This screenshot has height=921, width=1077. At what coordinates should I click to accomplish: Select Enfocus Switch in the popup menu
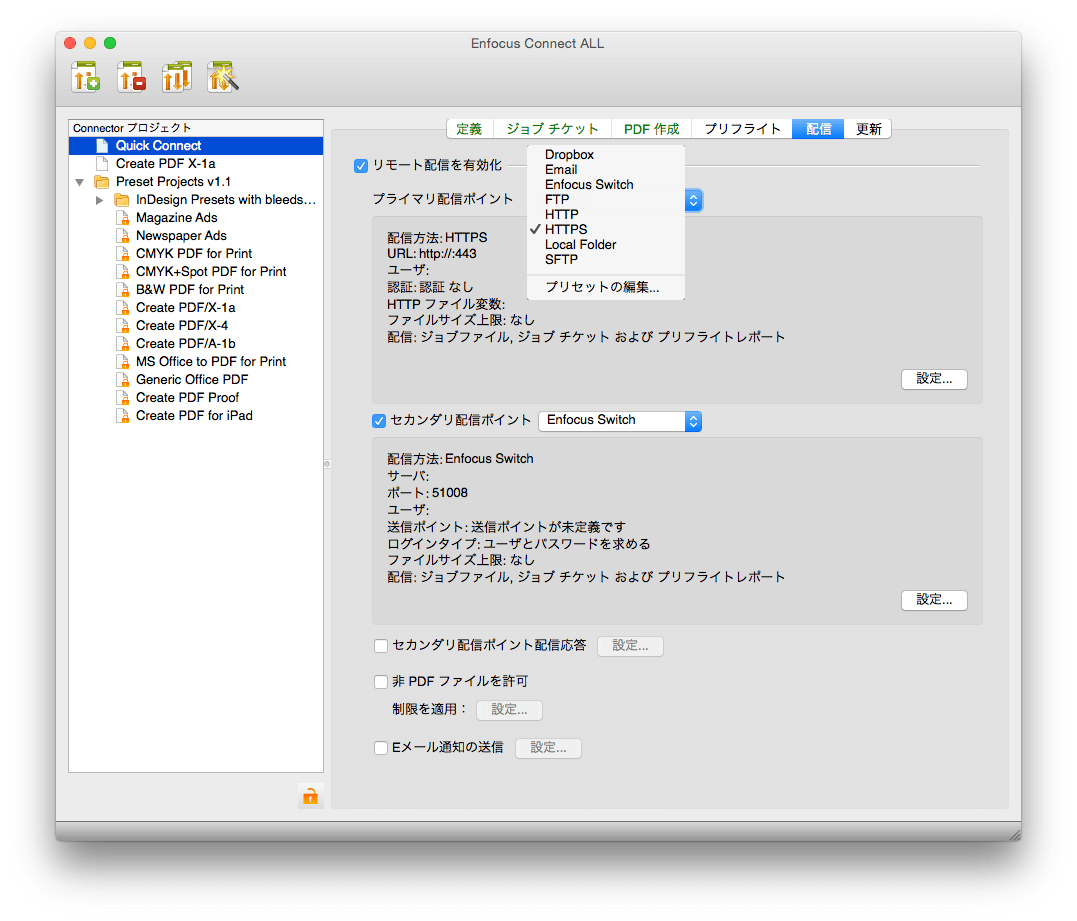(x=606, y=185)
